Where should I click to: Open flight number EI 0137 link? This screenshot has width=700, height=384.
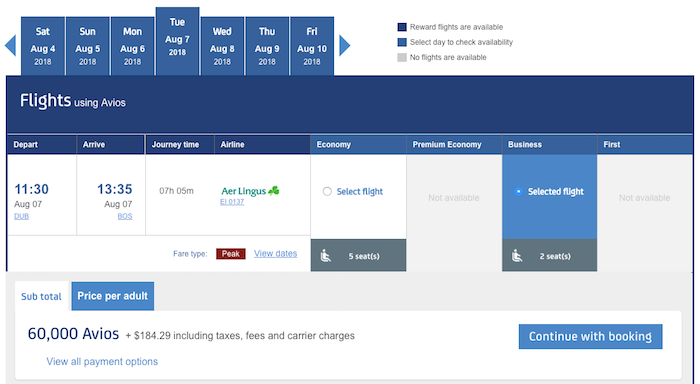[232, 202]
